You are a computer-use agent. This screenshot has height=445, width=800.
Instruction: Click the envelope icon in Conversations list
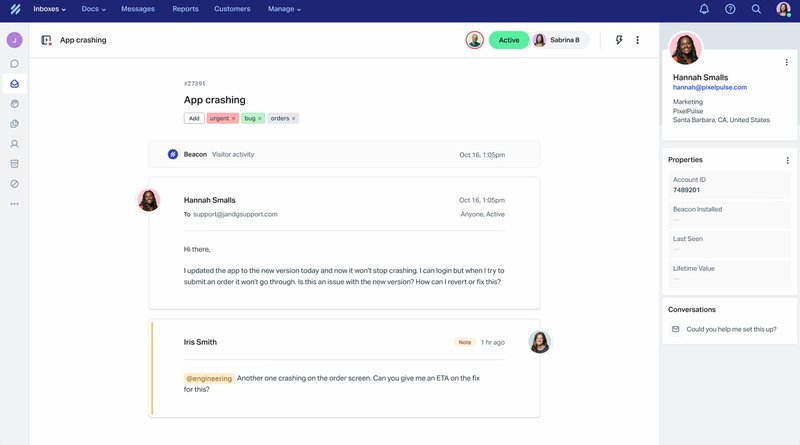676,329
